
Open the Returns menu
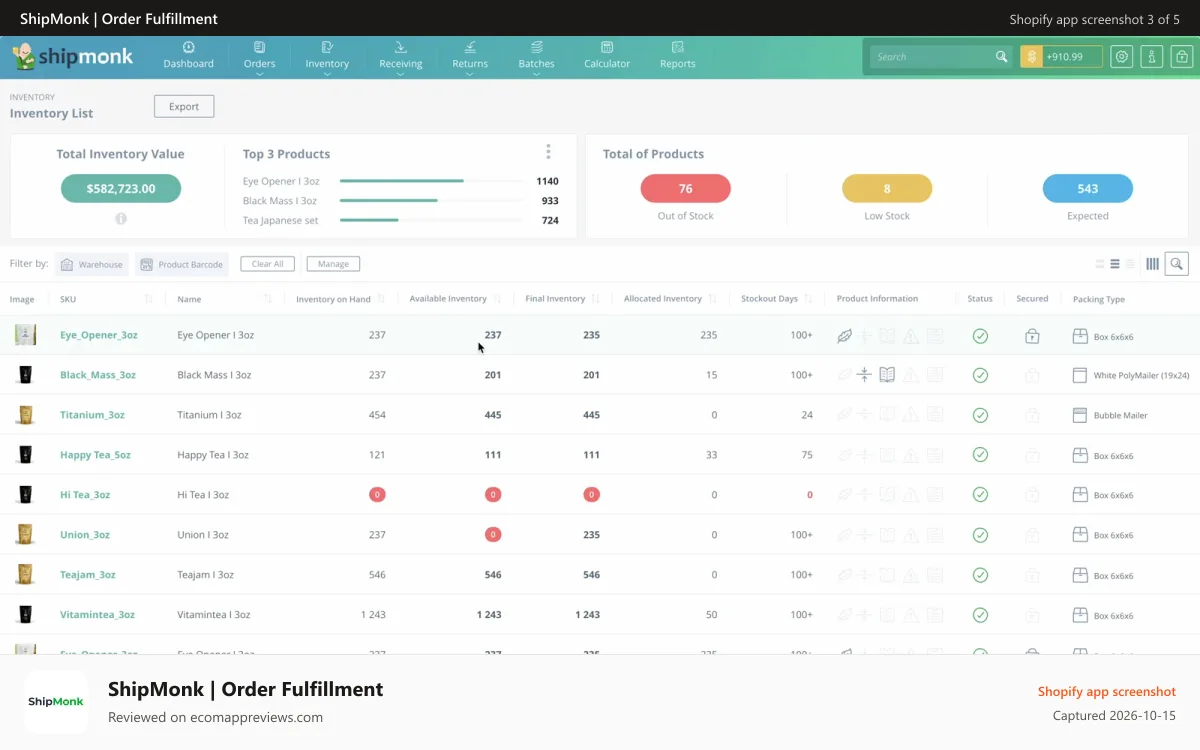(x=470, y=57)
